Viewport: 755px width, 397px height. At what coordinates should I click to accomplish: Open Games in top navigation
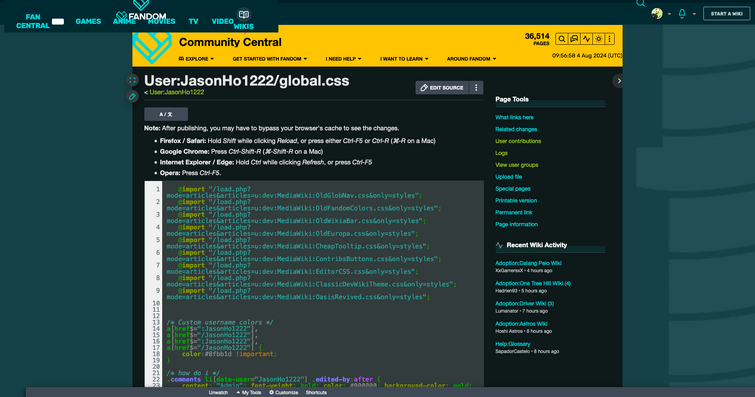coord(88,21)
